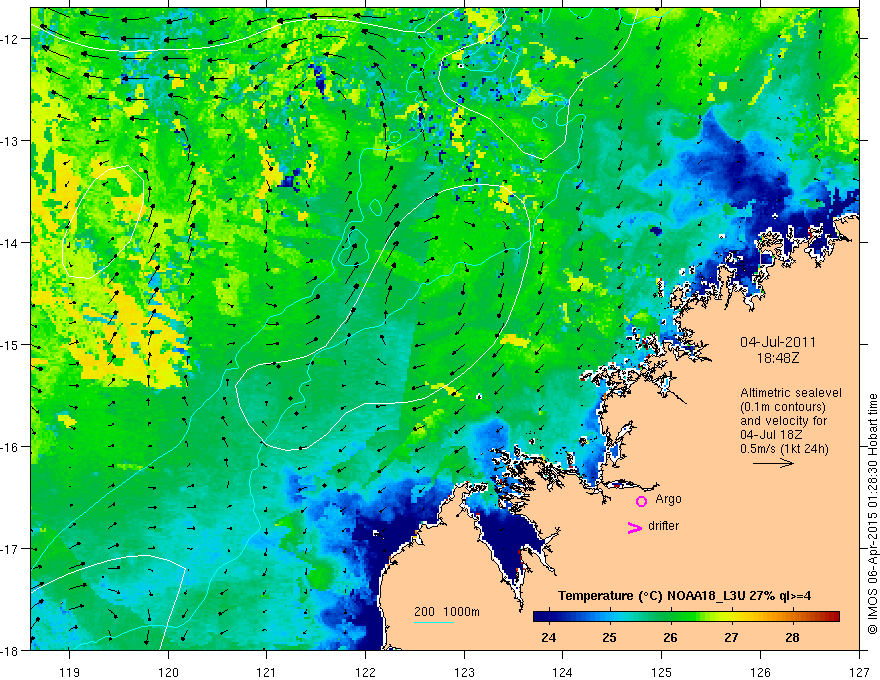Click longitude axis label 121
The height and width of the screenshot is (680, 880).
tap(266, 672)
